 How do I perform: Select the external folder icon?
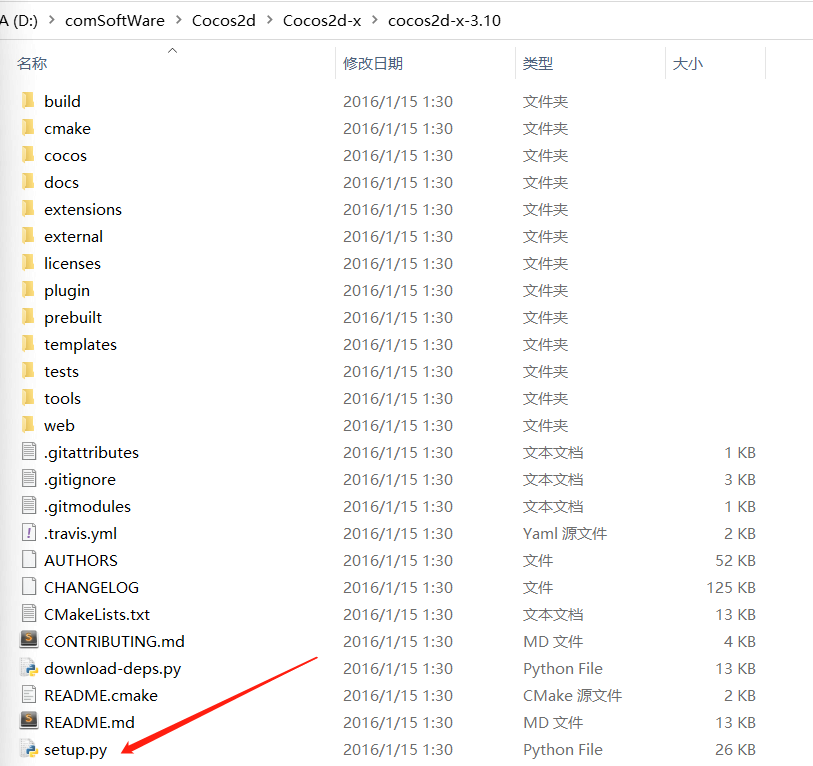(29, 235)
